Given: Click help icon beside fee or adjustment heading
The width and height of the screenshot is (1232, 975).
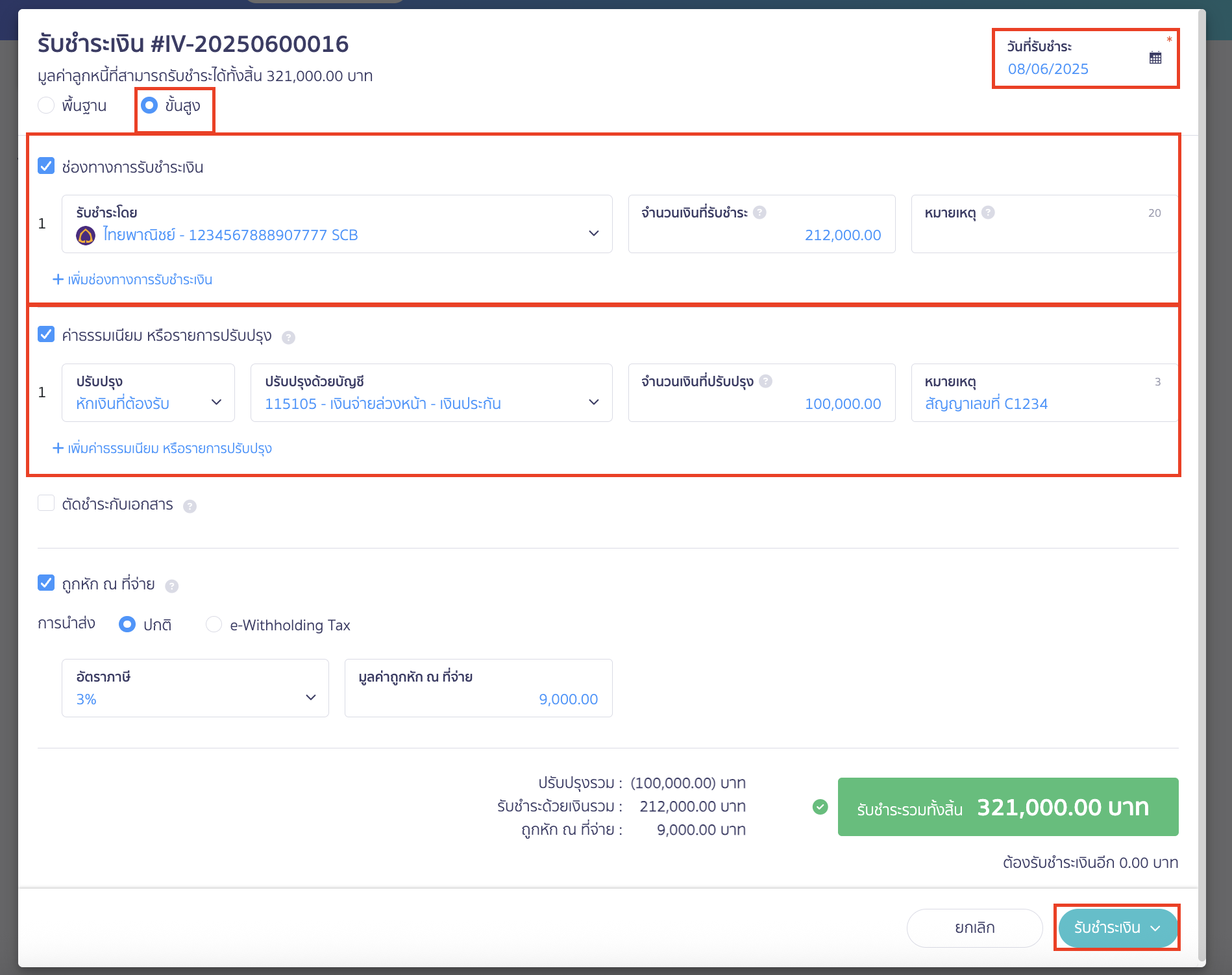Looking at the screenshot, I should pos(288,337).
